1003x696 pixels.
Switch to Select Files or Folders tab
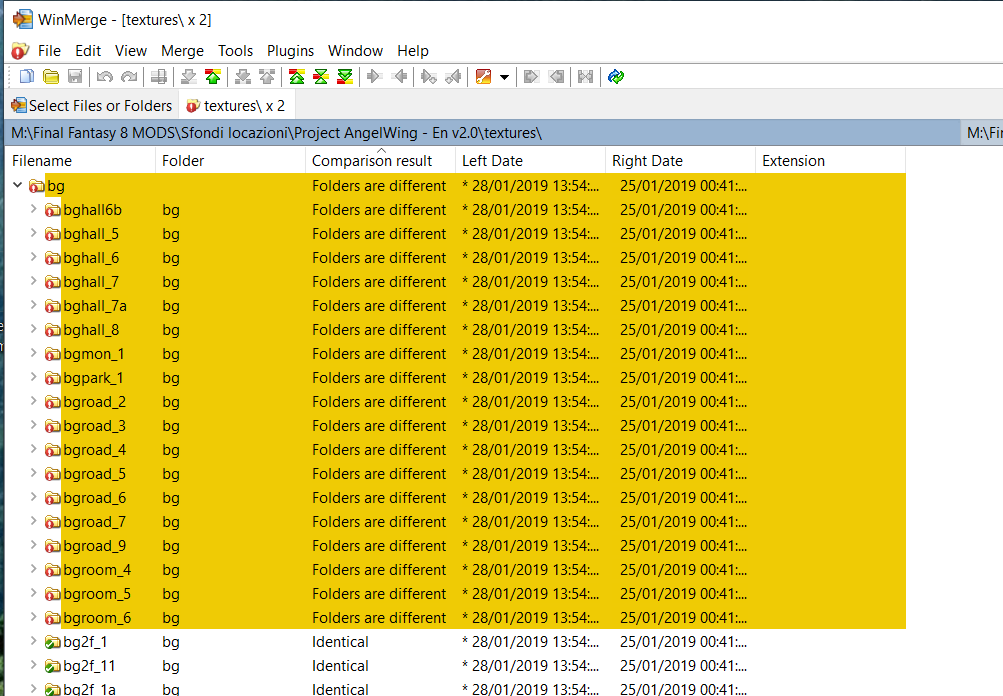click(x=92, y=106)
